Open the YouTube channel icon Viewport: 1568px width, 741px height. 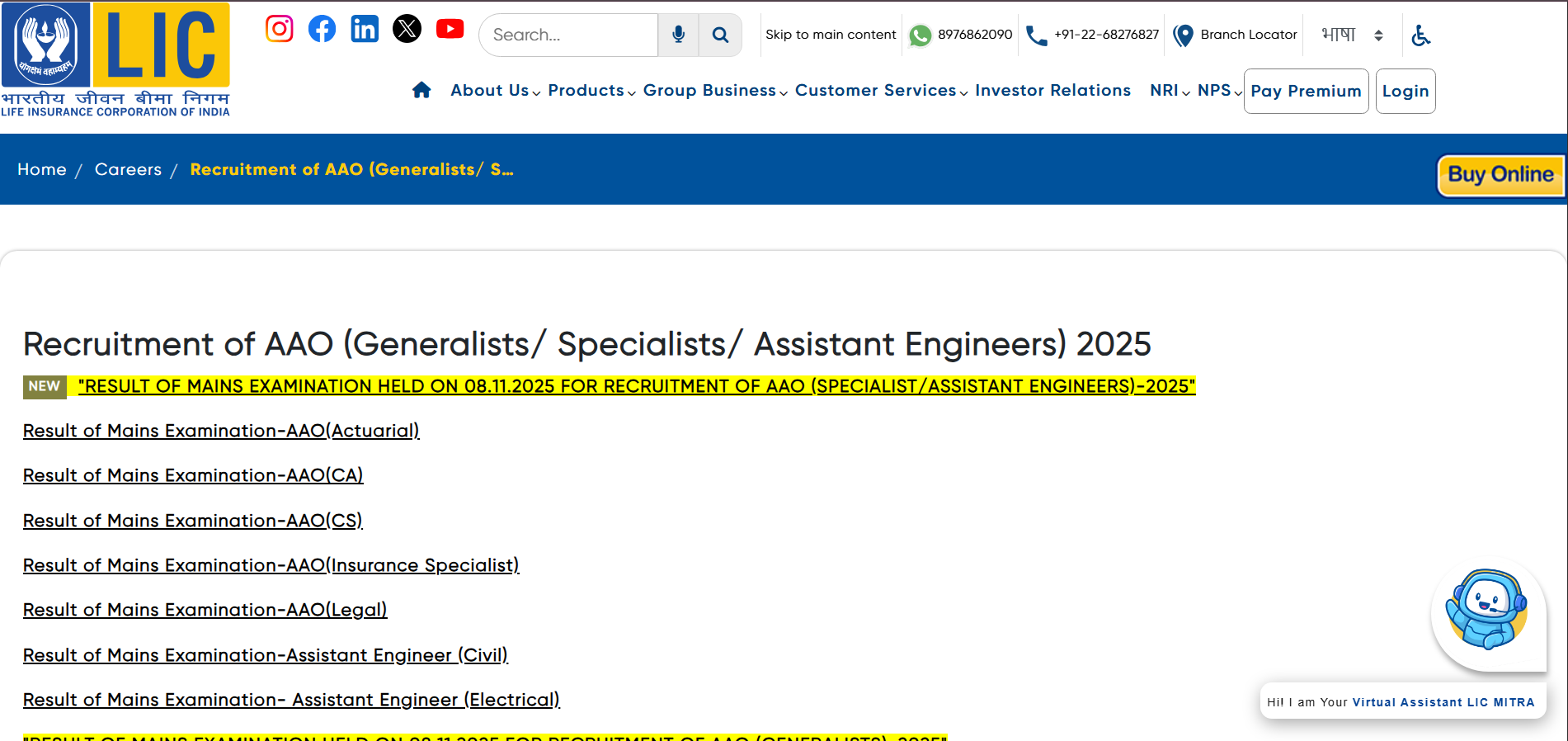(x=450, y=29)
